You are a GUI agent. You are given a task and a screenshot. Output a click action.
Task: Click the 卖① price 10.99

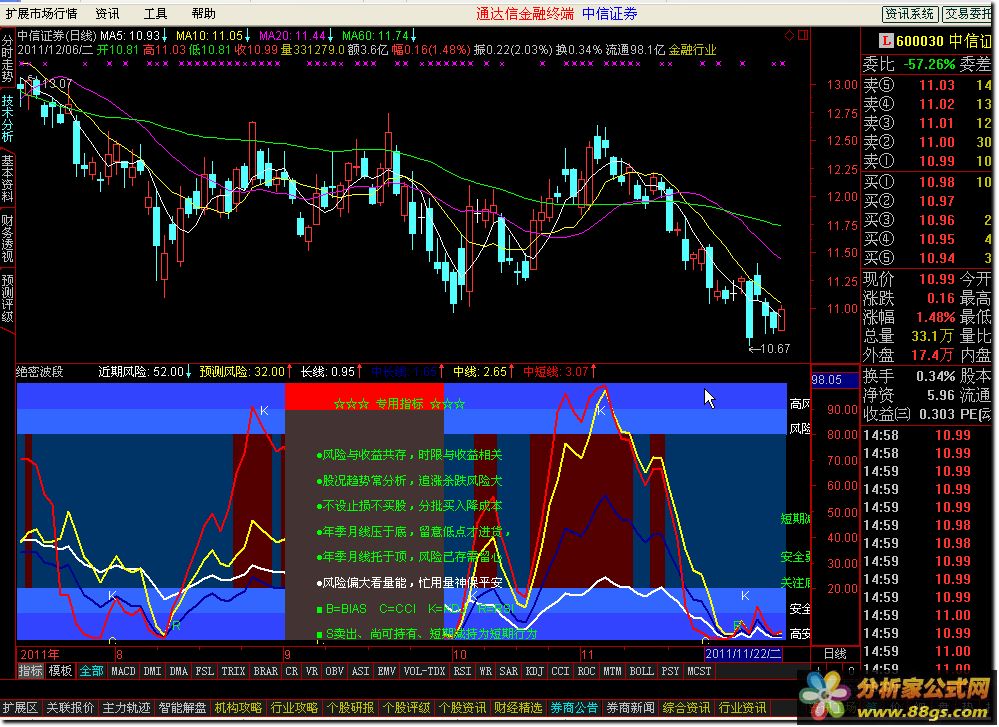(x=937, y=161)
